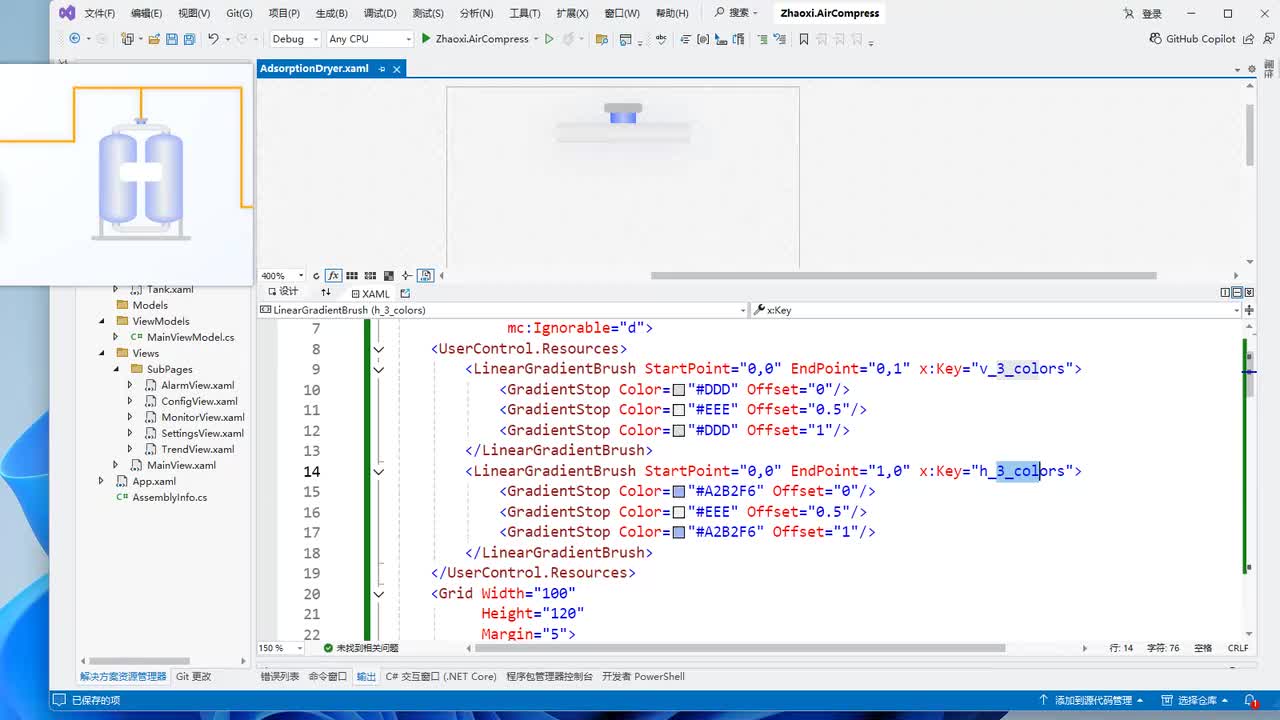The image size is (1280, 720).
Task: Toggle the fx effects button in designer
Action: click(x=334, y=276)
